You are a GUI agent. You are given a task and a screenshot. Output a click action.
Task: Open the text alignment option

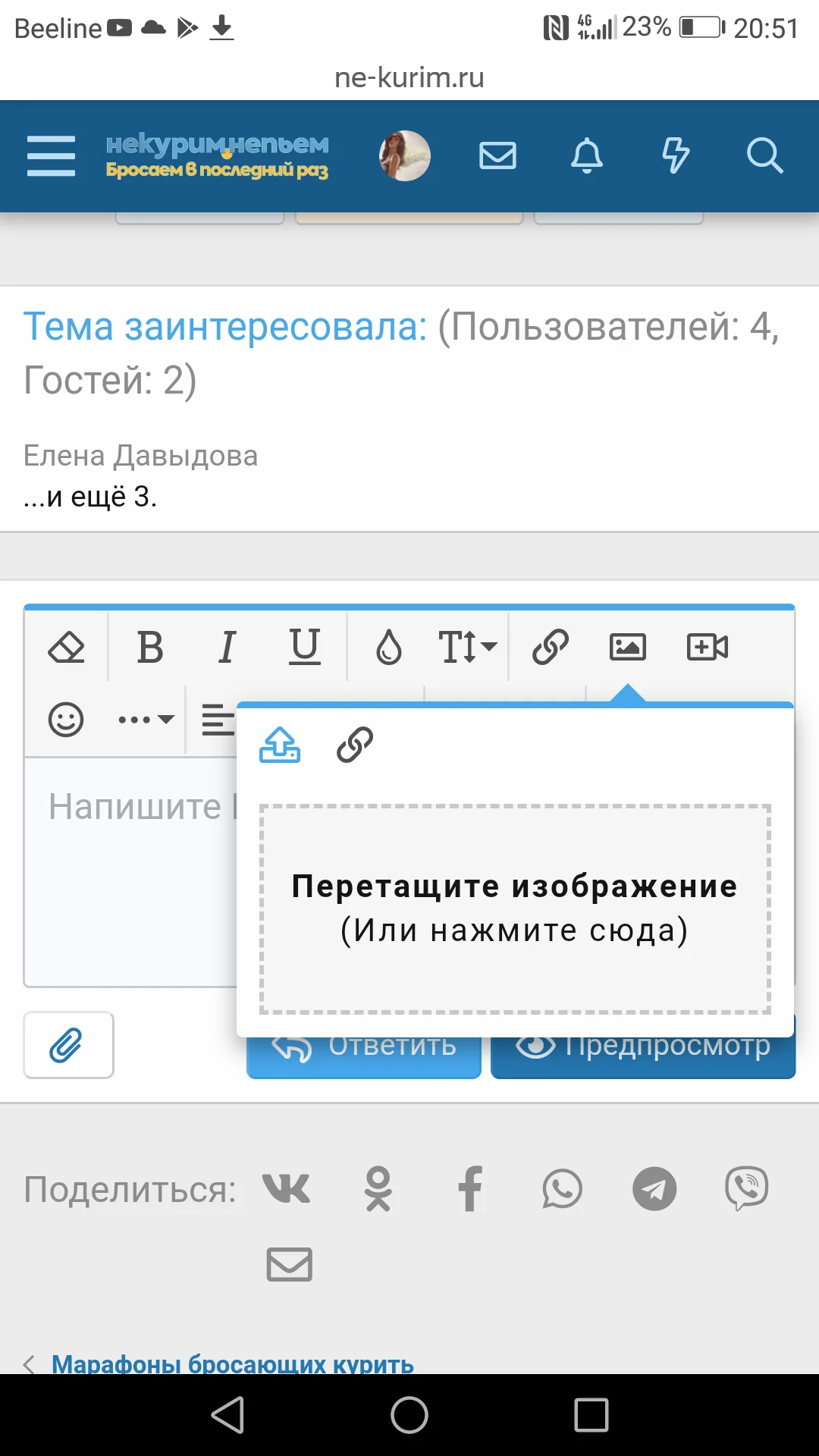pyautogui.click(x=218, y=720)
